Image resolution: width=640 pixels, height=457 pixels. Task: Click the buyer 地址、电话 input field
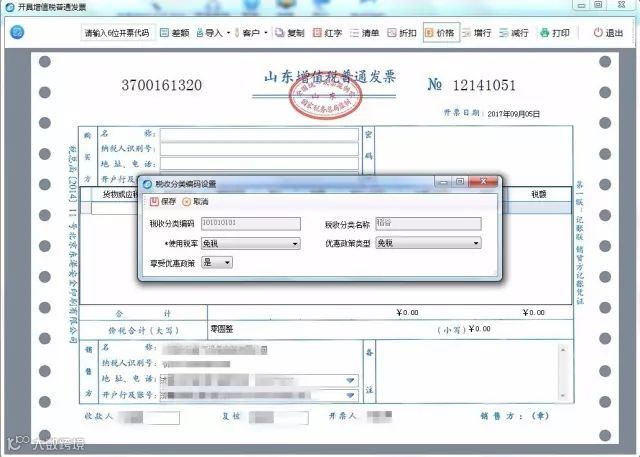click(259, 164)
